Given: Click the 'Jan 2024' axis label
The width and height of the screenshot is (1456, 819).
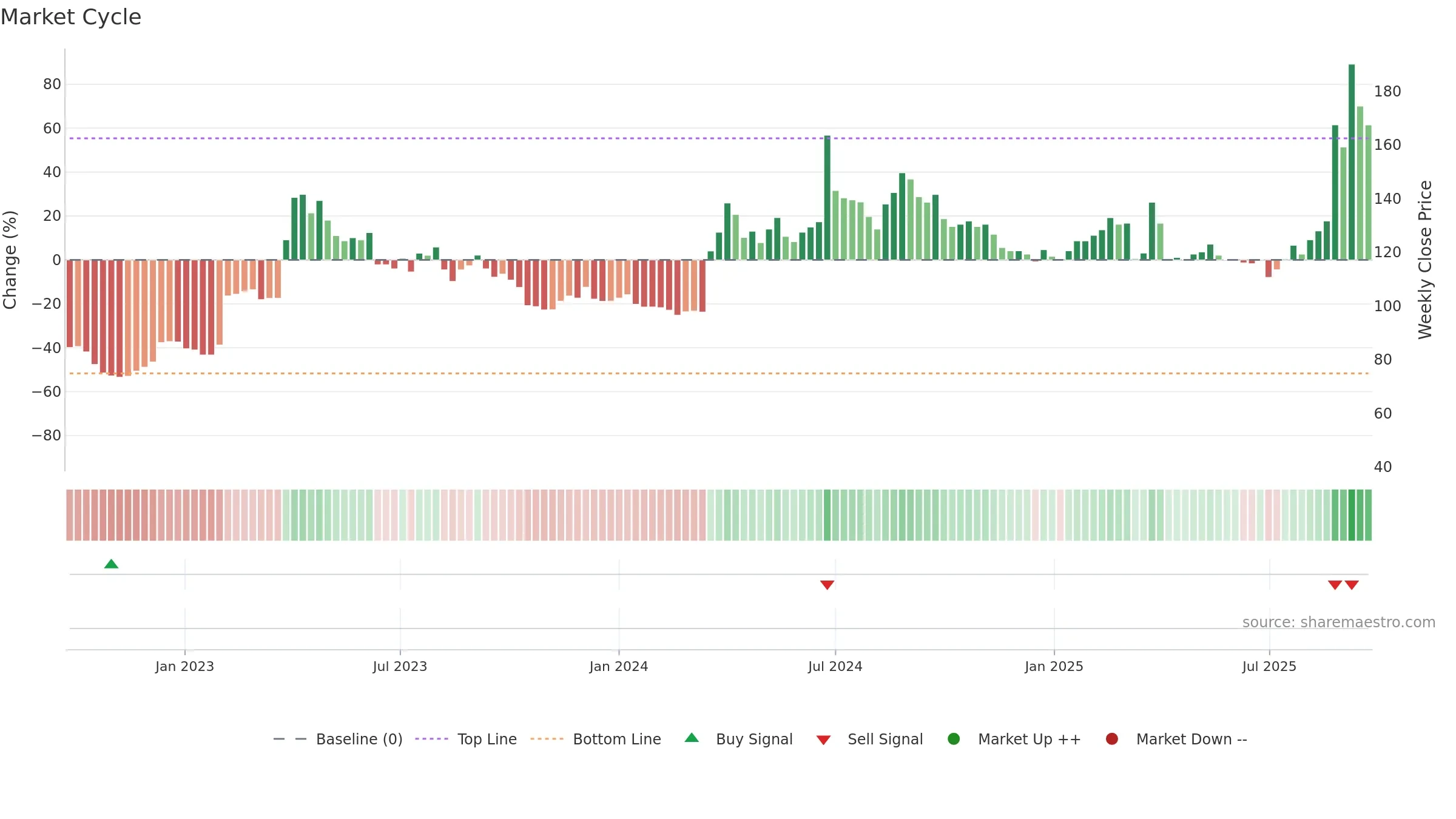Looking at the screenshot, I should [x=619, y=666].
